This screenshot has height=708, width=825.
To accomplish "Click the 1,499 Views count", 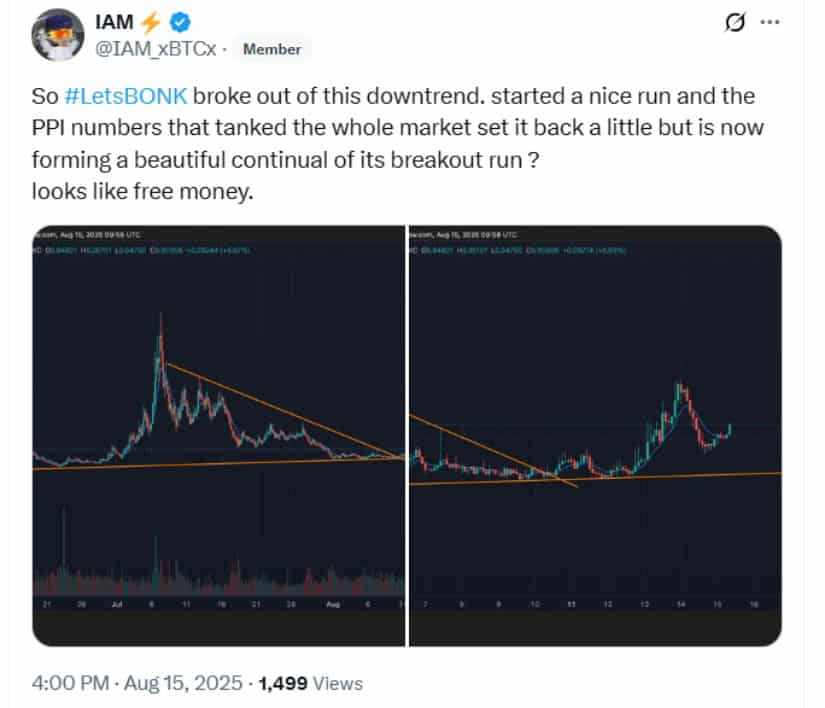I will tap(310, 683).
